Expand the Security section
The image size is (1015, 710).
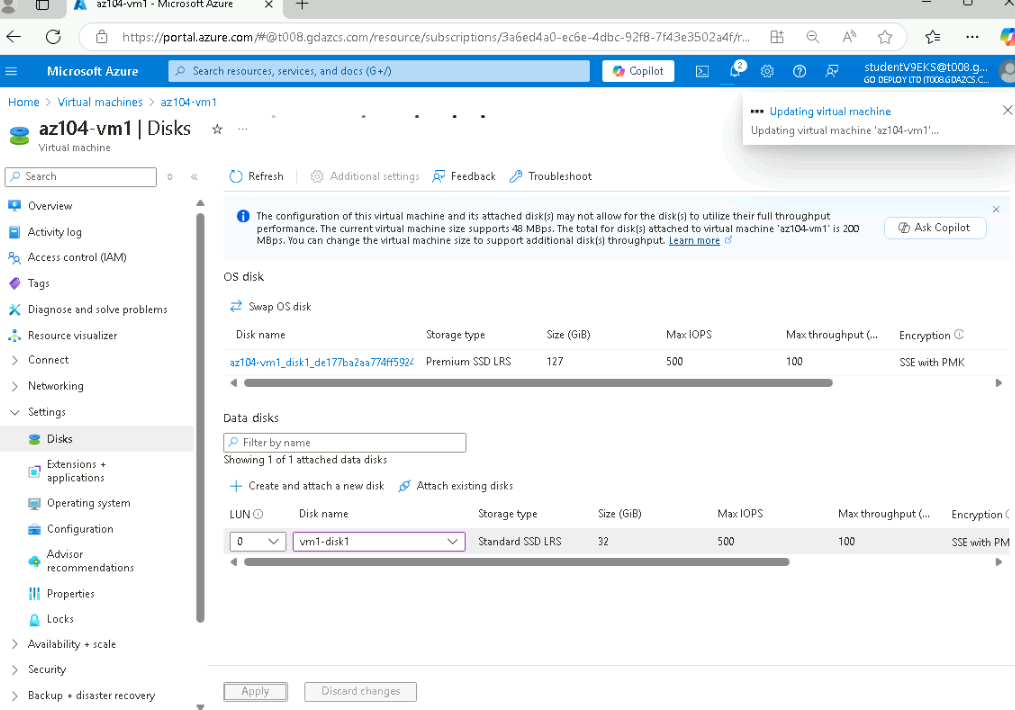click(47, 669)
